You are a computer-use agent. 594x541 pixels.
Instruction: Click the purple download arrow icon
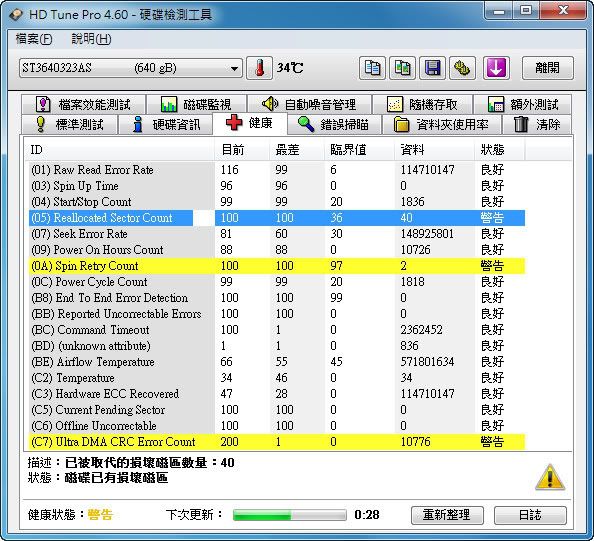tap(496, 68)
